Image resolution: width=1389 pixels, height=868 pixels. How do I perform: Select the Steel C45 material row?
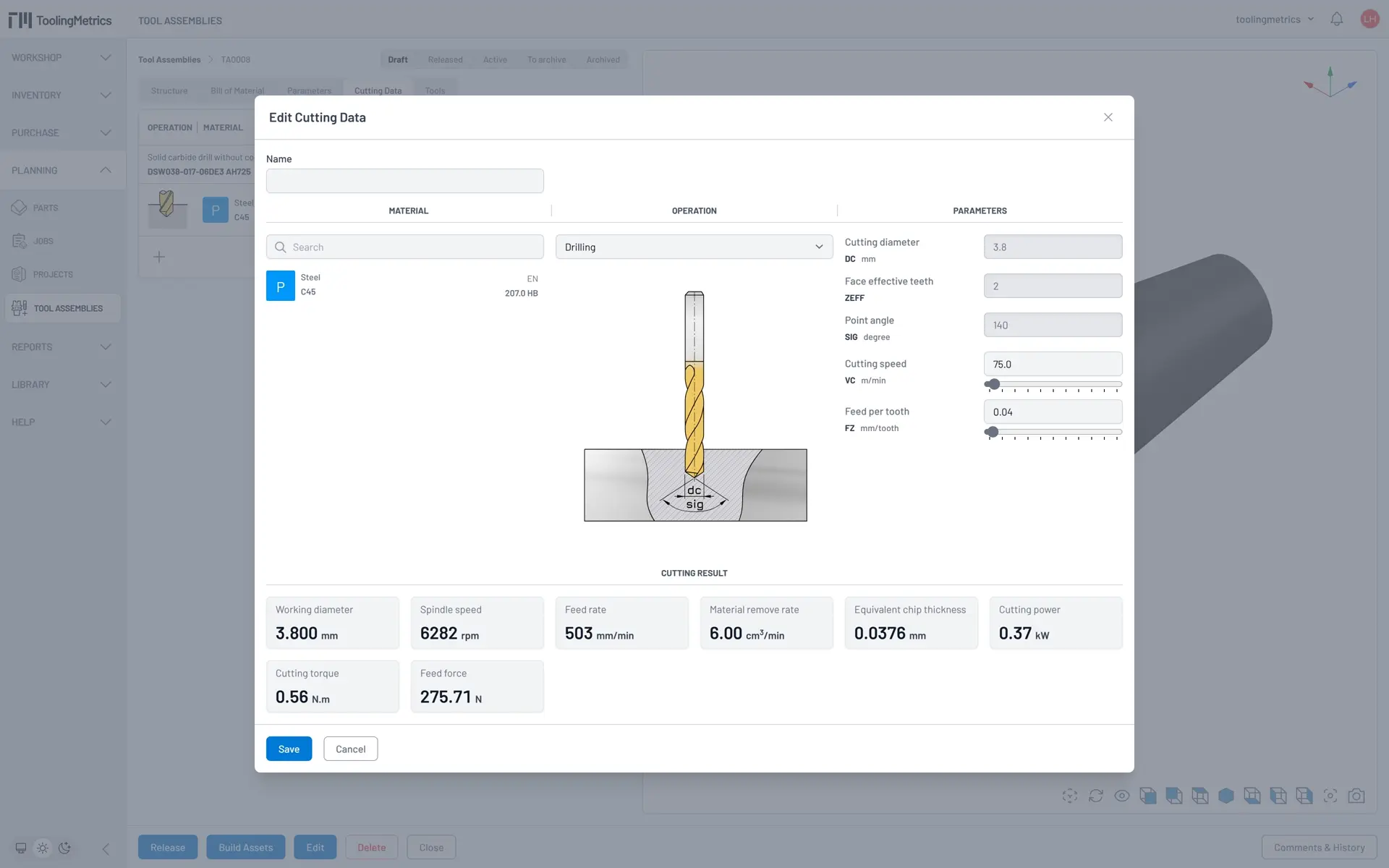[x=404, y=286]
